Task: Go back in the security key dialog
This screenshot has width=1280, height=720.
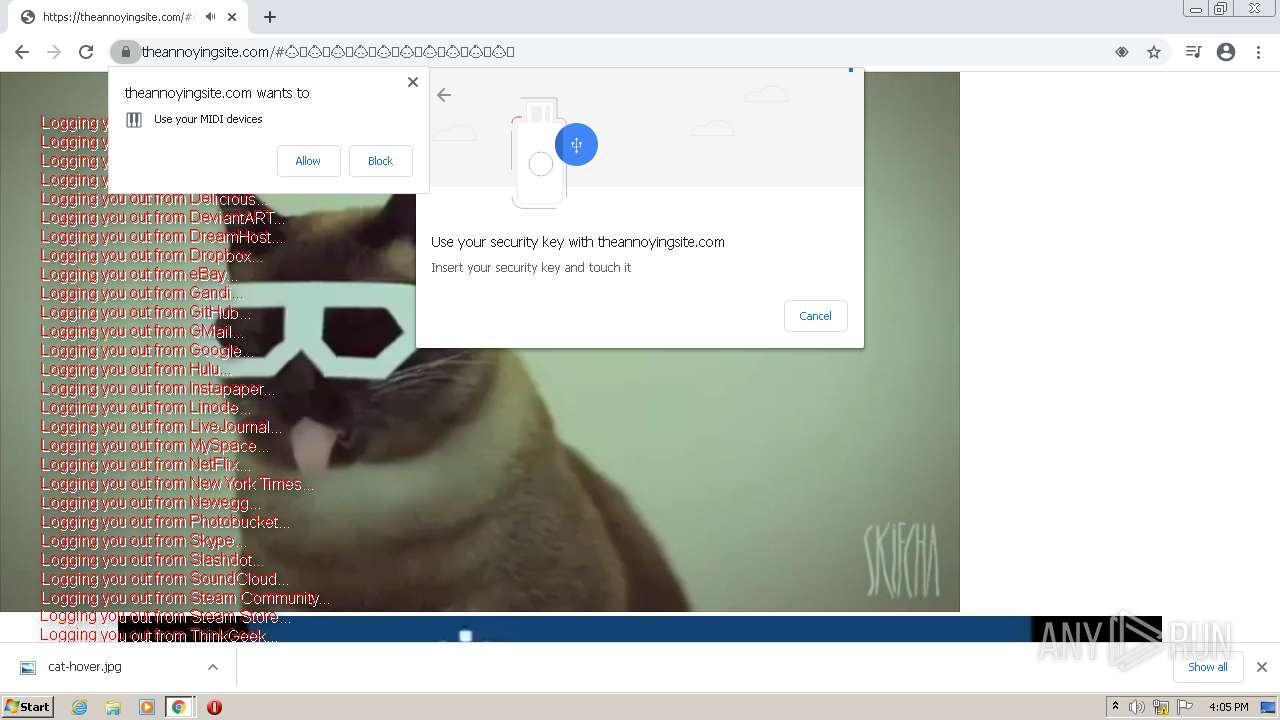Action: [444, 95]
